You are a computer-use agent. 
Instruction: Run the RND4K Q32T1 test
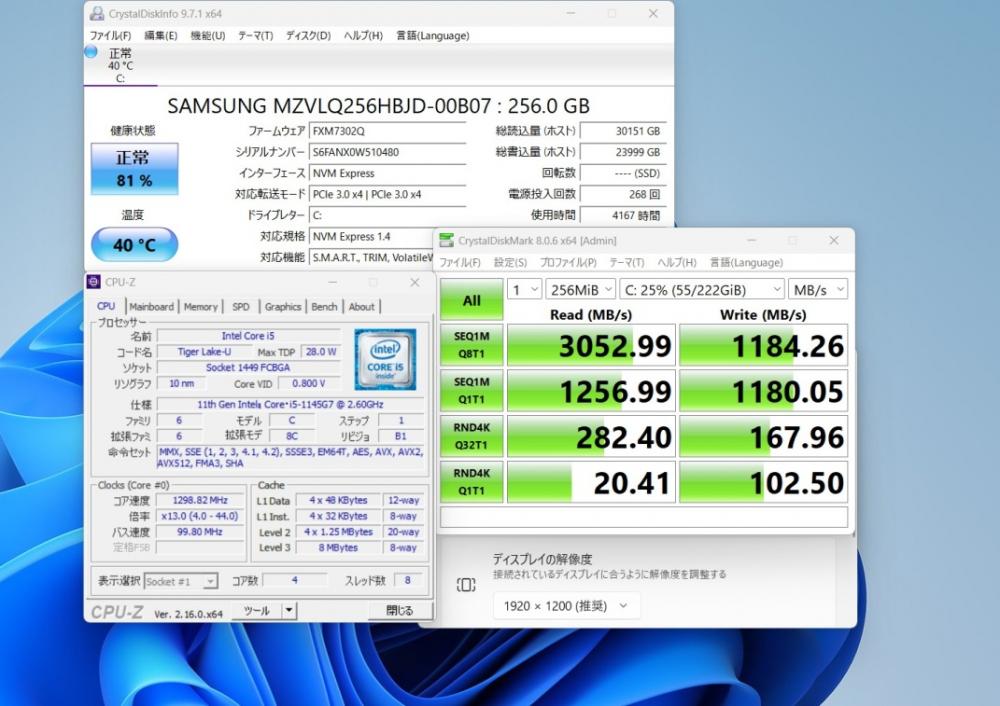(x=471, y=436)
